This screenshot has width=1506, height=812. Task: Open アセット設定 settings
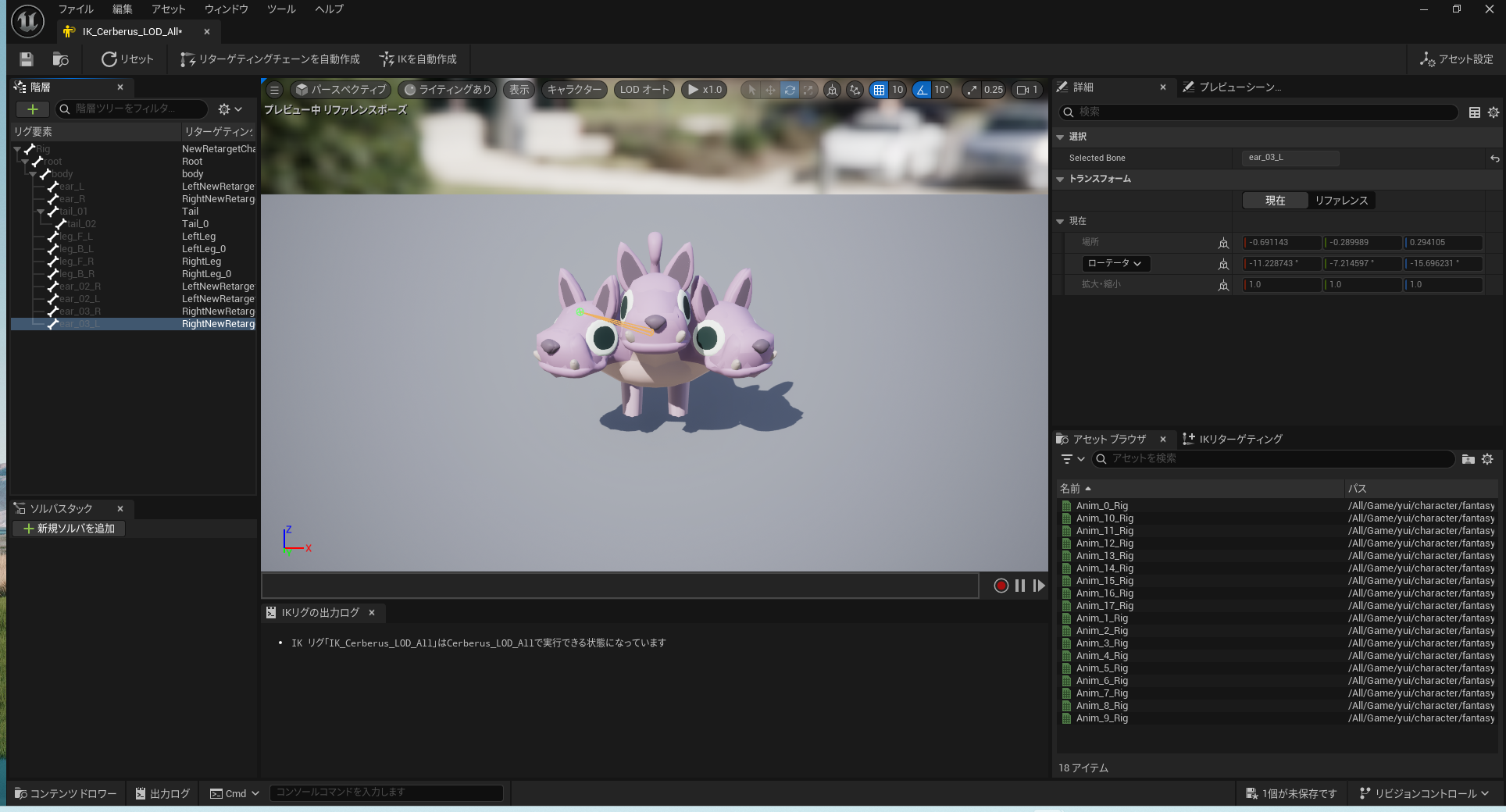[1456, 59]
